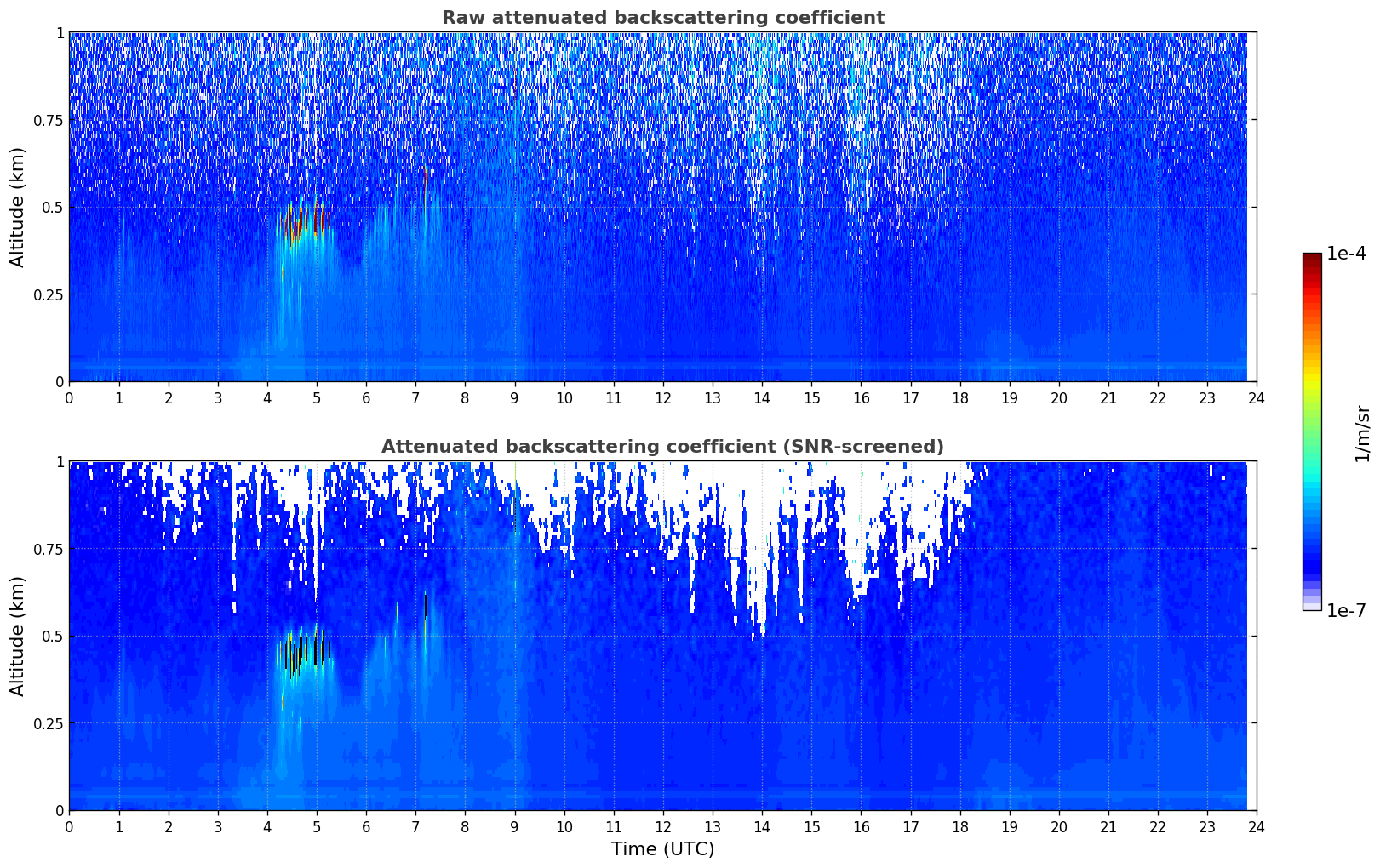The image size is (1380, 868).
Task: Click hour '14' tick on top plot axis
Action: [762, 397]
